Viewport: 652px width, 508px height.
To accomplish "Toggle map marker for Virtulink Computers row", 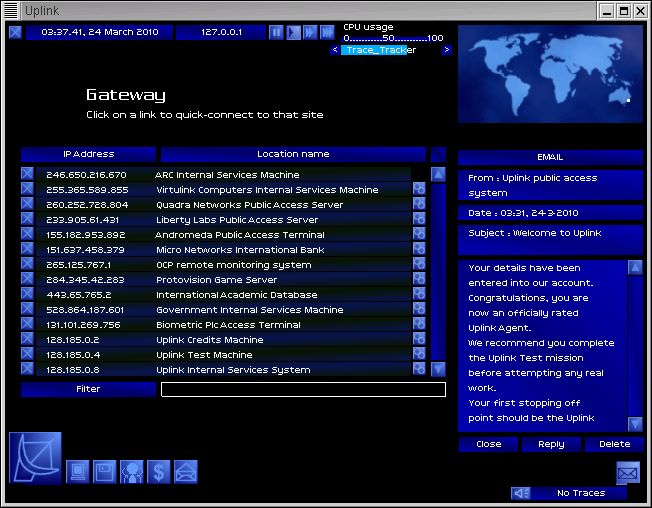I will click(419, 189).
